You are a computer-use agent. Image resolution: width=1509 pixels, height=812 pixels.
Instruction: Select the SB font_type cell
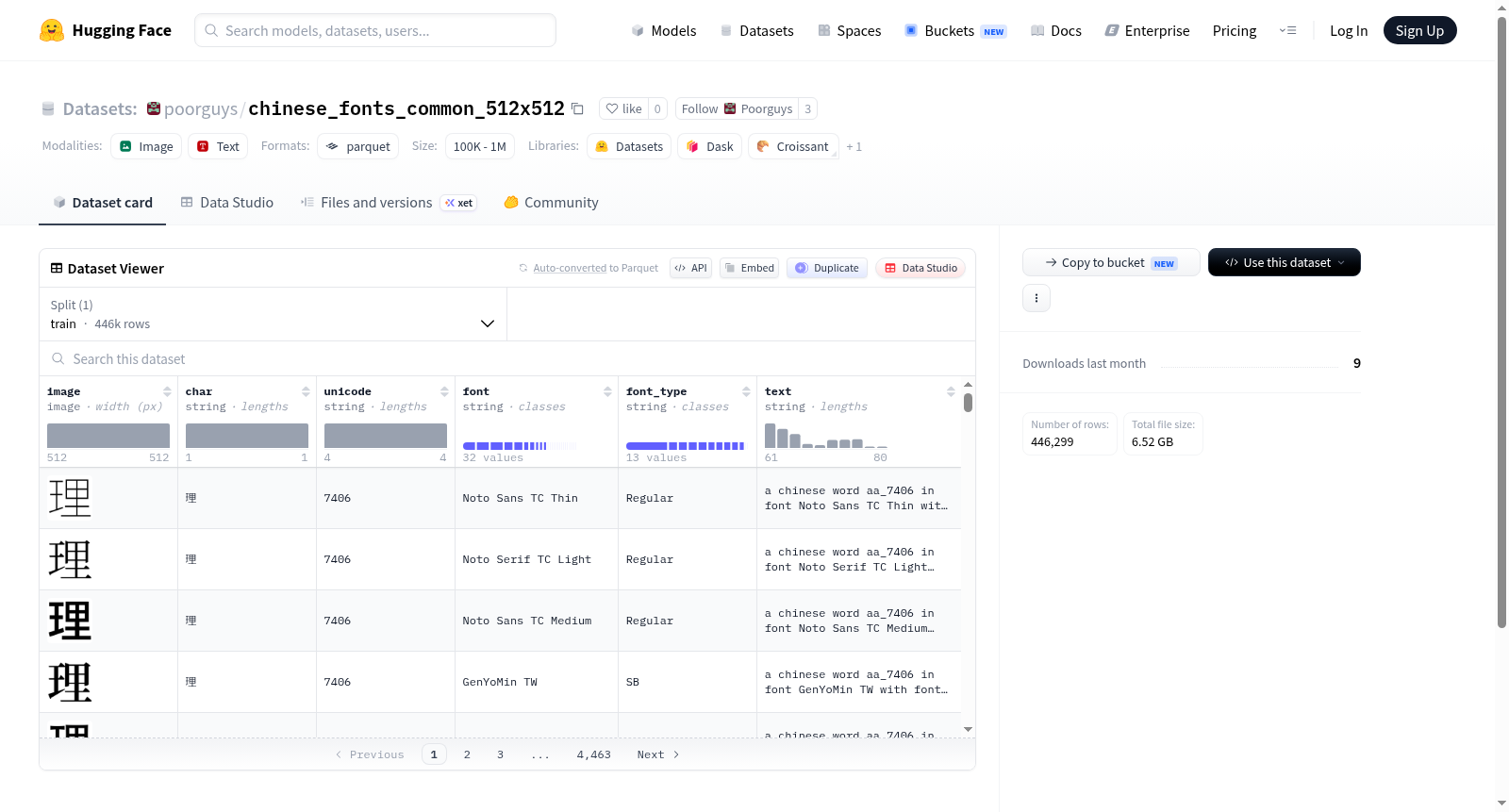click(687, 682)
